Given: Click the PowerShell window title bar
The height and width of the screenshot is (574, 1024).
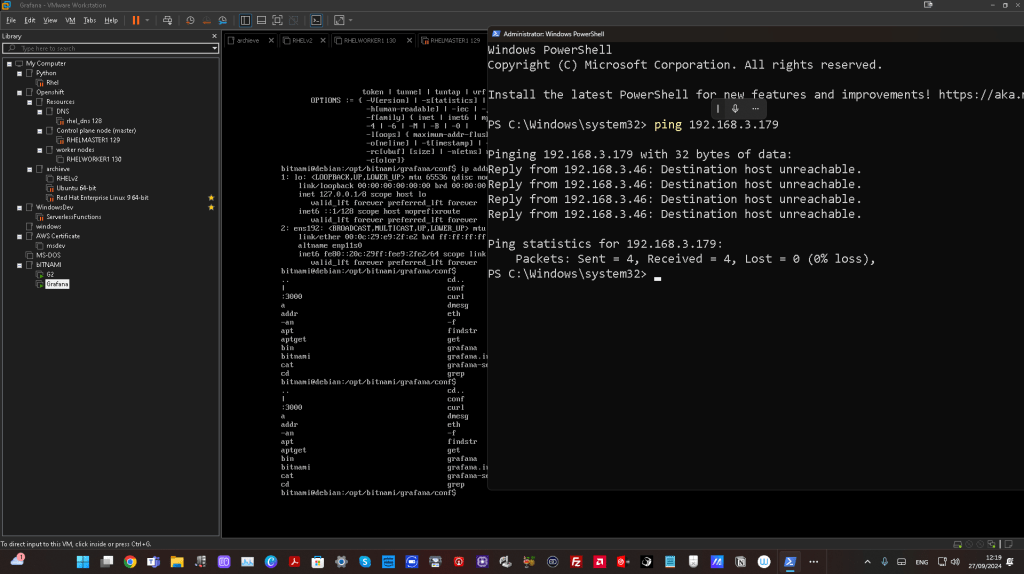Looking at the screenshot, I should 756,34.
